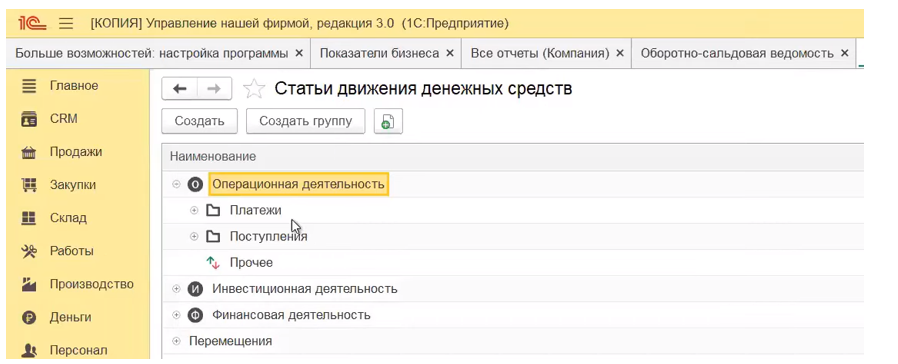Click the copy item icon with green plus
Screen dimensions: 898x364
[x=388, y=121]
